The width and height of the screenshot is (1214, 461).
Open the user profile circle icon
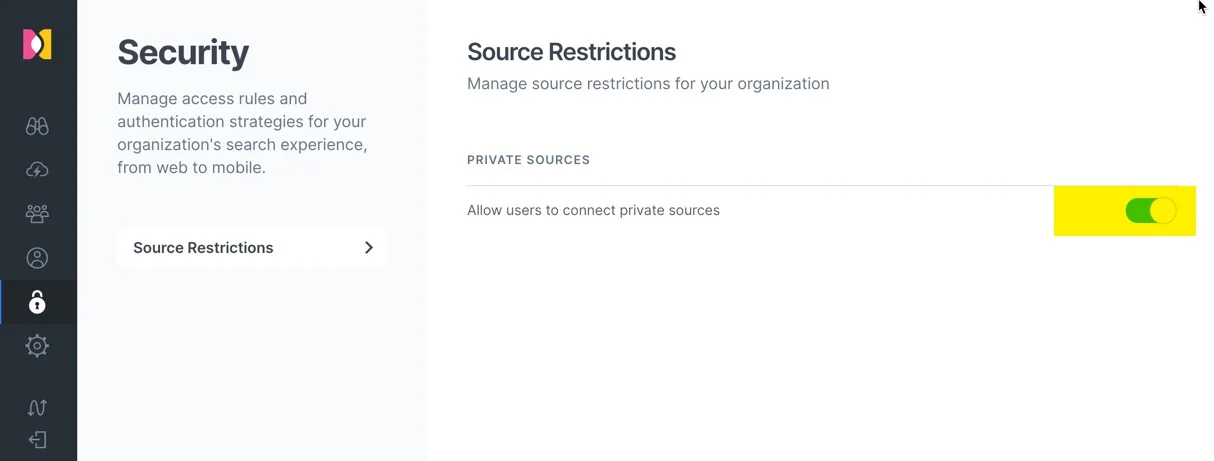[37, 258]
